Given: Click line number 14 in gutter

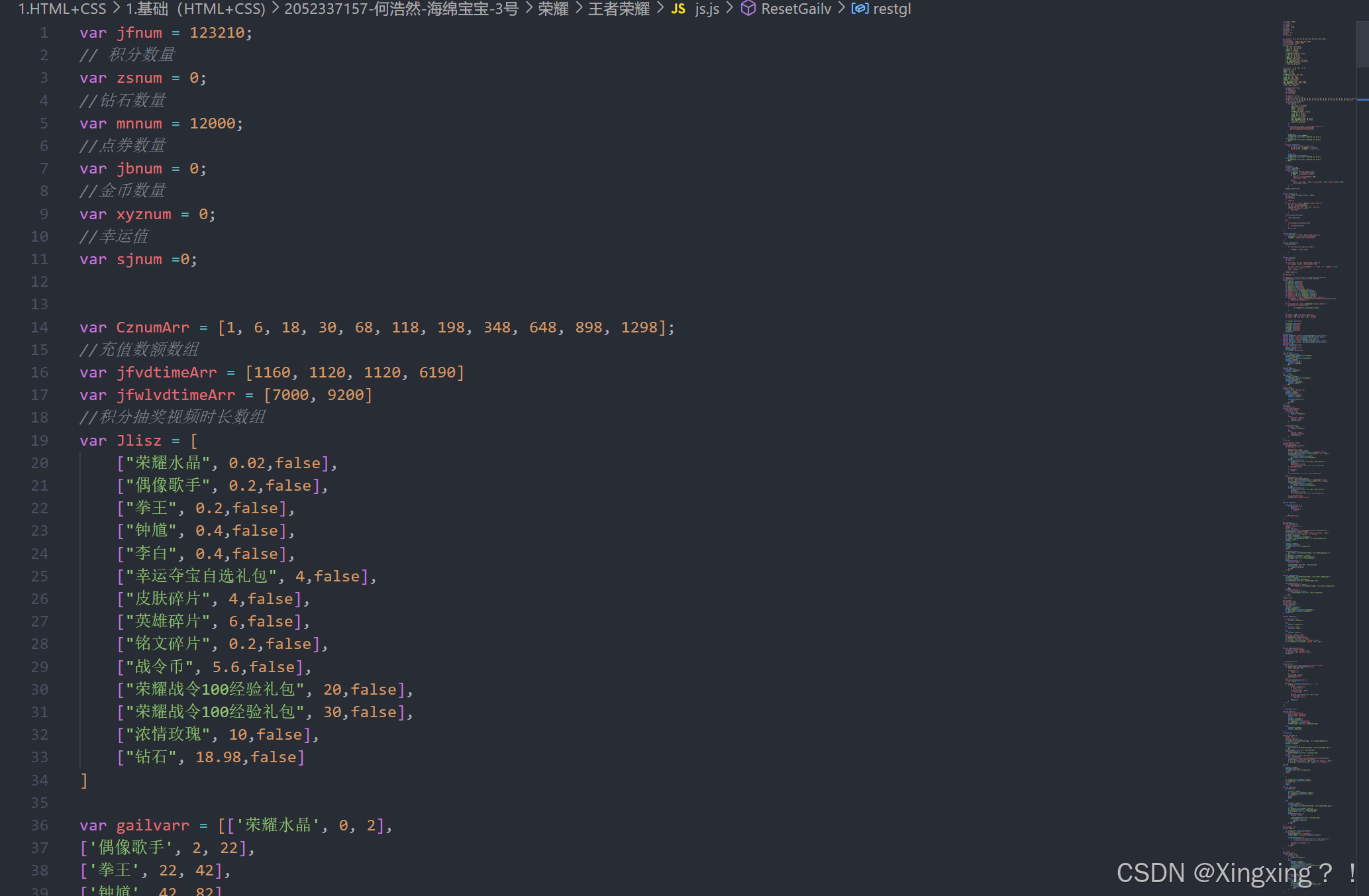Looking at the screenshot, I should [40, 327].
